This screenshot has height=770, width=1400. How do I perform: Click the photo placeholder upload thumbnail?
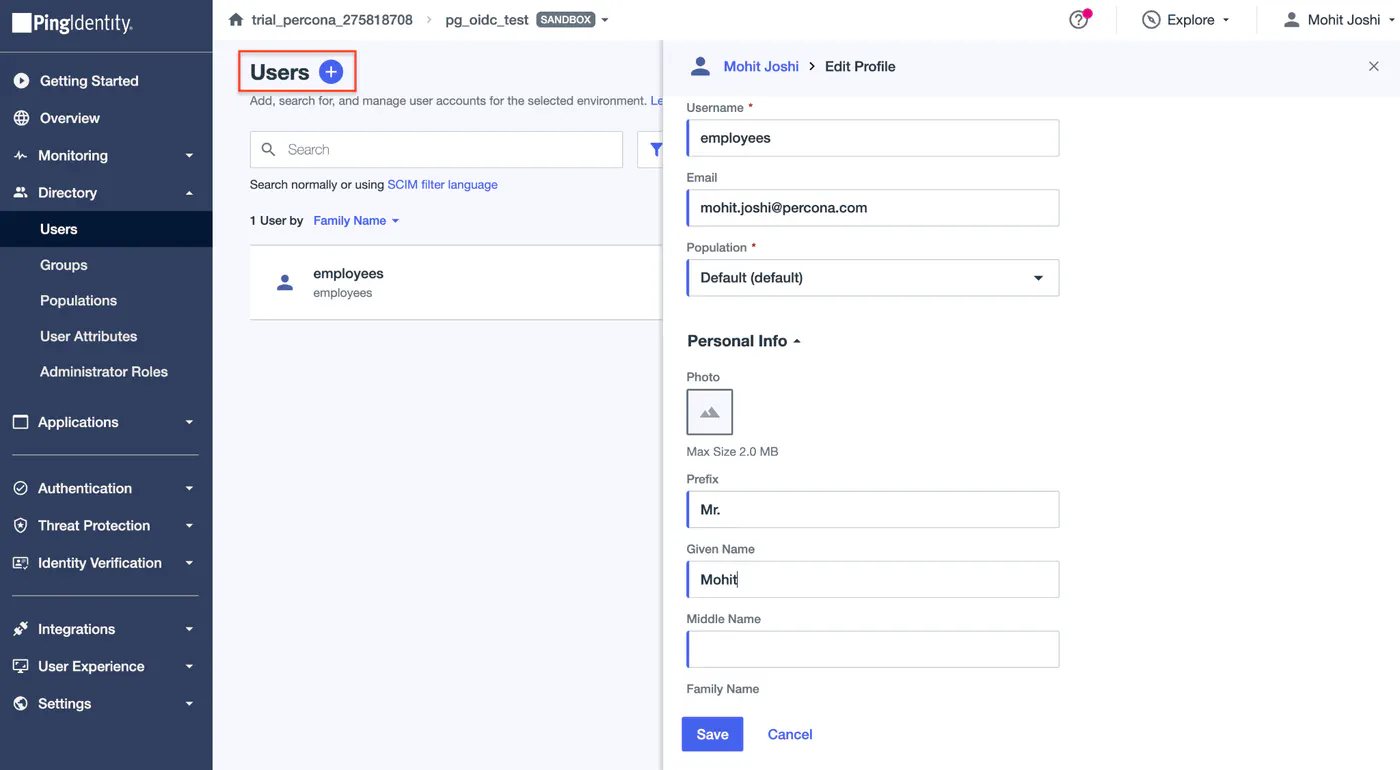pos(709,412)
